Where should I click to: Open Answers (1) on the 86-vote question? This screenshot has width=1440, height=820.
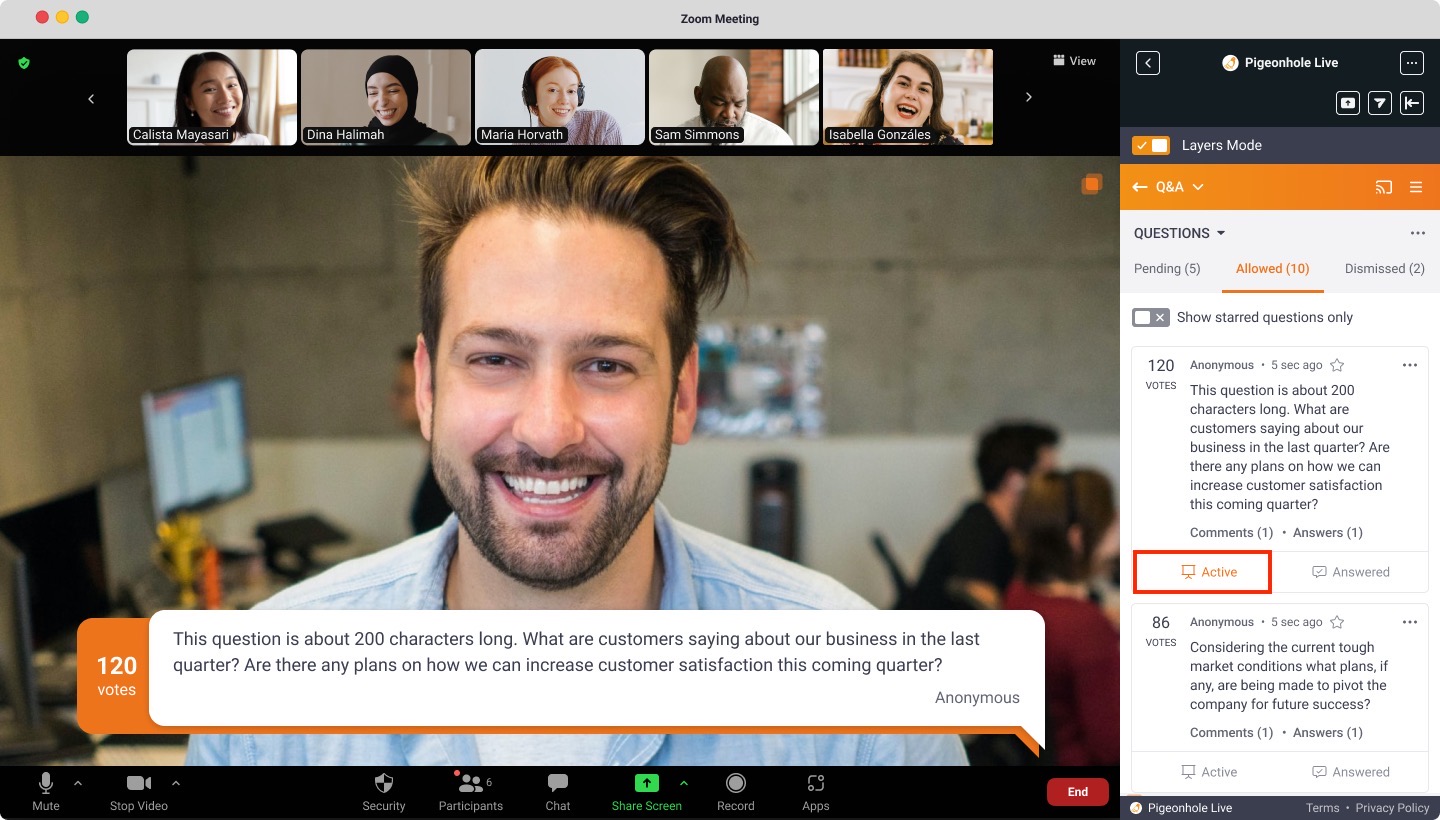[x=1327, y=732]
